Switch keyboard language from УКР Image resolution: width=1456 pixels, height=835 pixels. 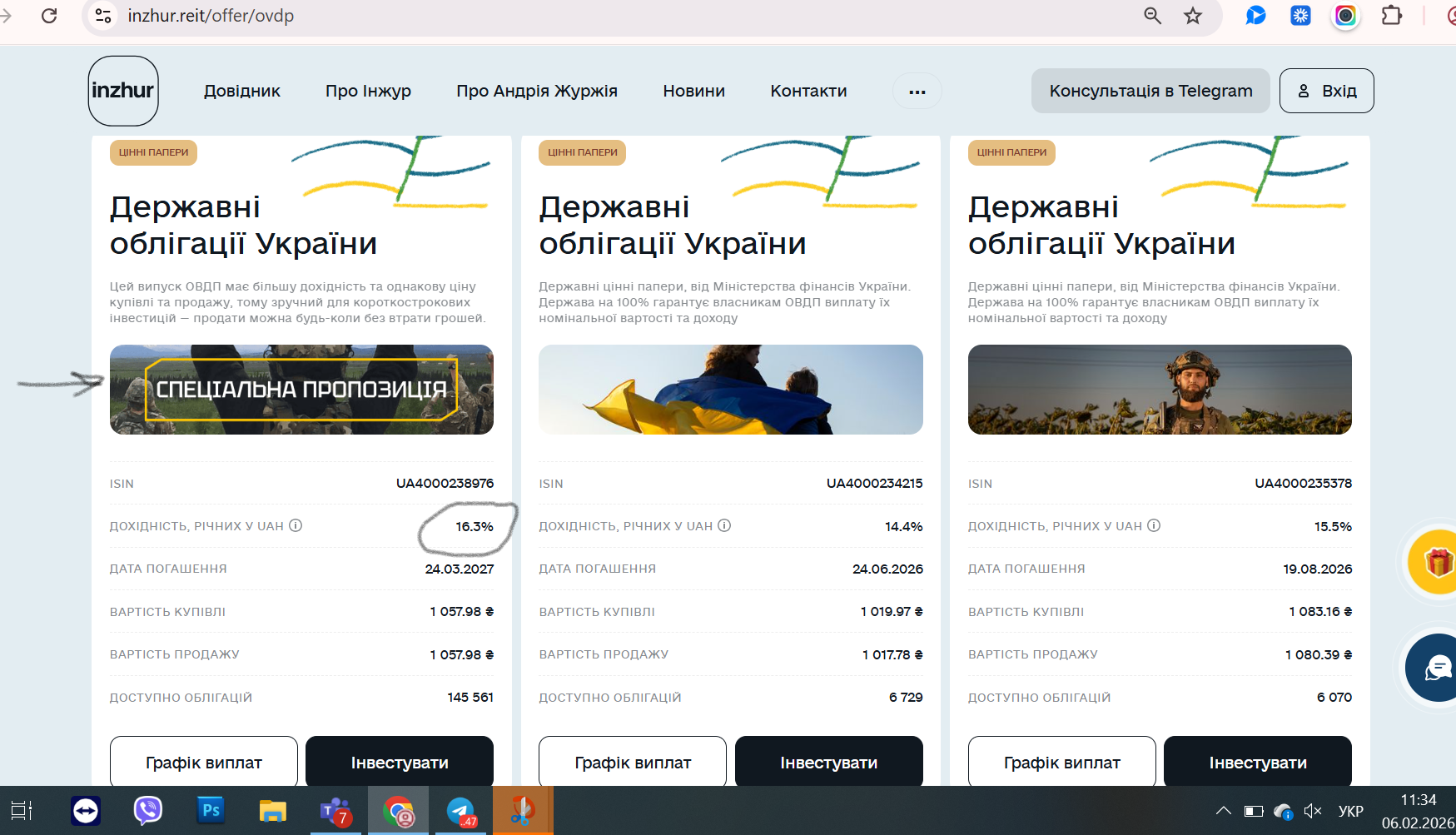pyautogui.click(x=1350, y=811)
